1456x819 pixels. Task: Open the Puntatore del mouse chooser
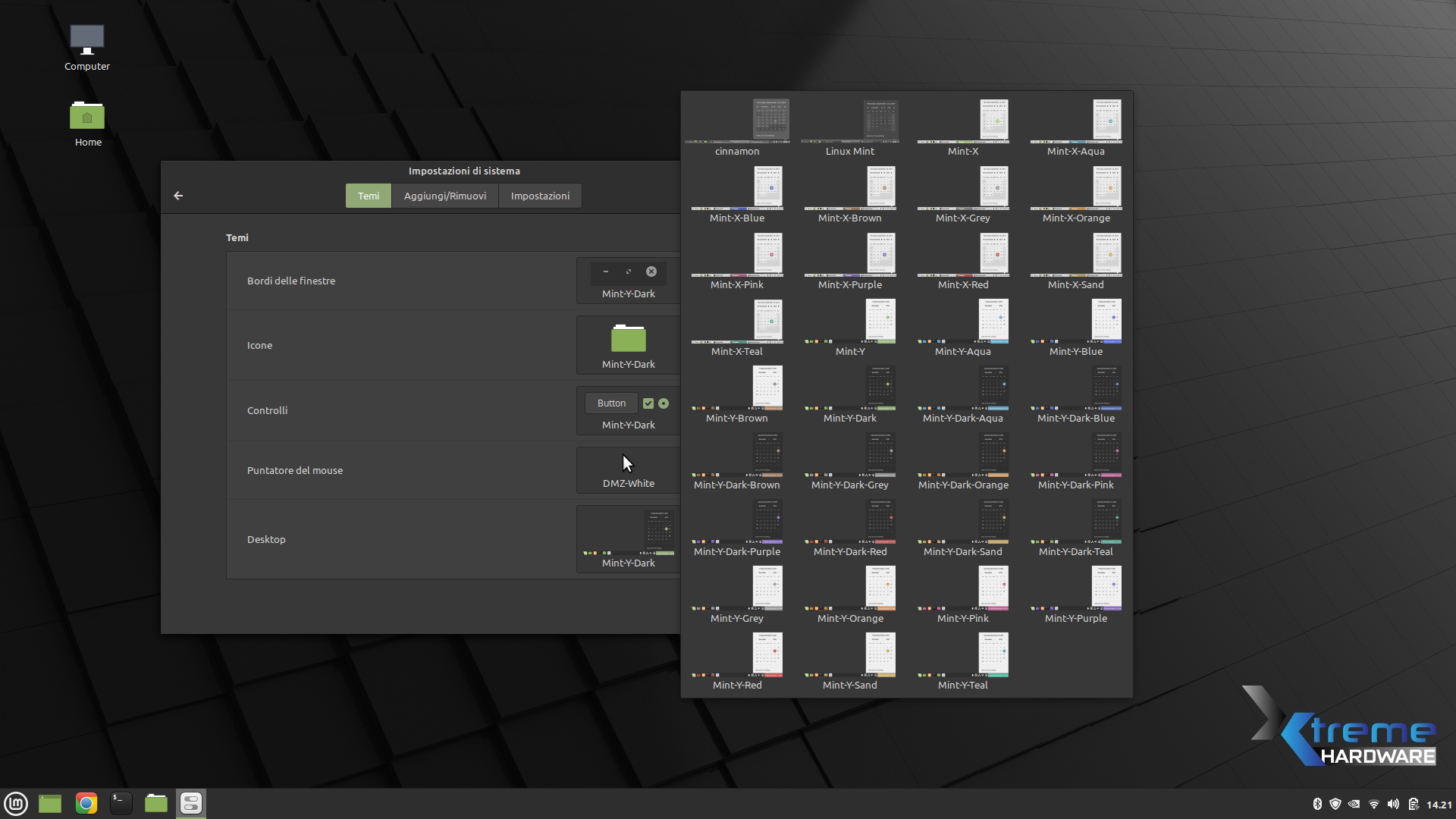click(x=628, y=470)
